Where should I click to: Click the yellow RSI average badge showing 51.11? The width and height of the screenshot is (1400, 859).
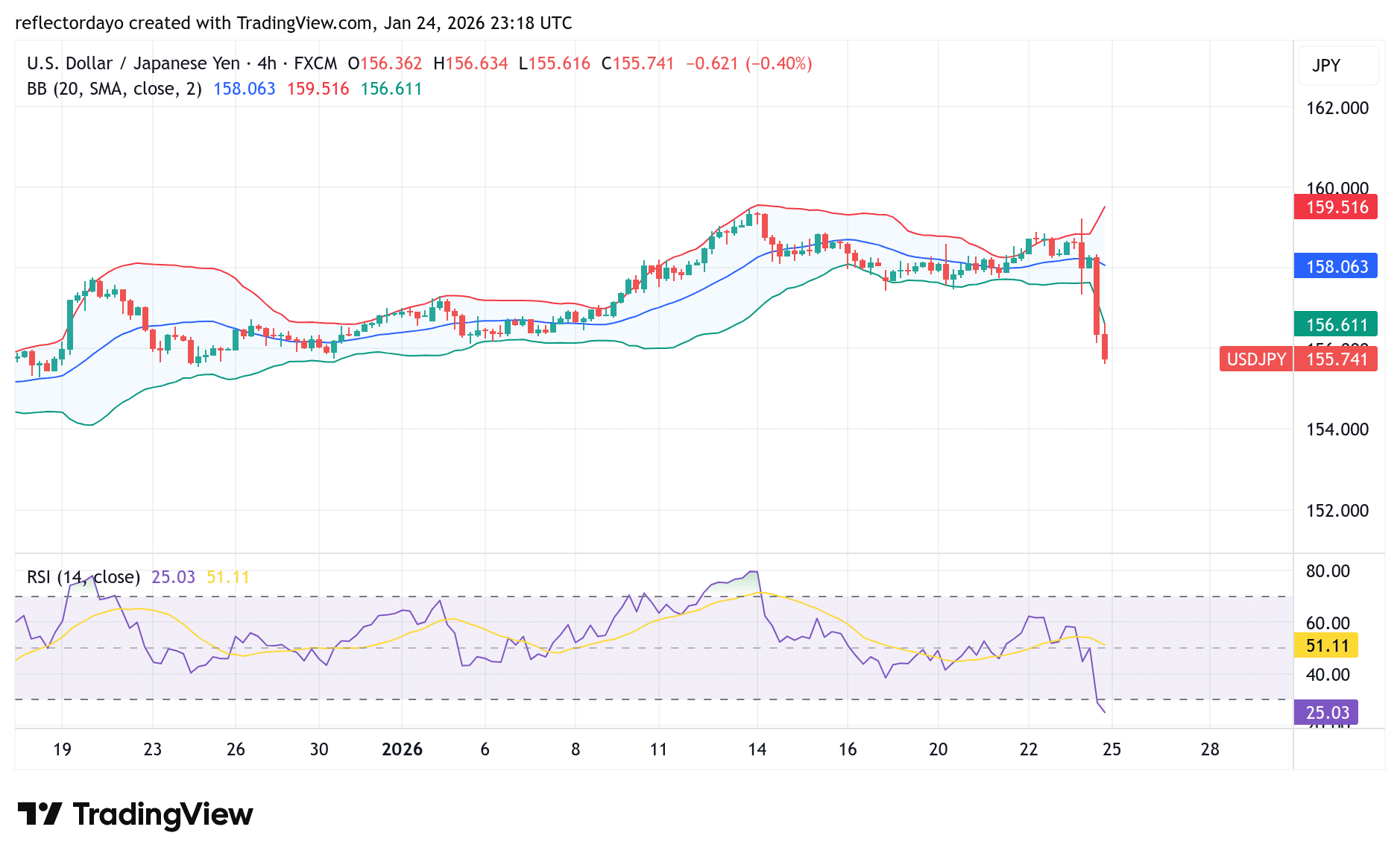tap(1325, 646)
